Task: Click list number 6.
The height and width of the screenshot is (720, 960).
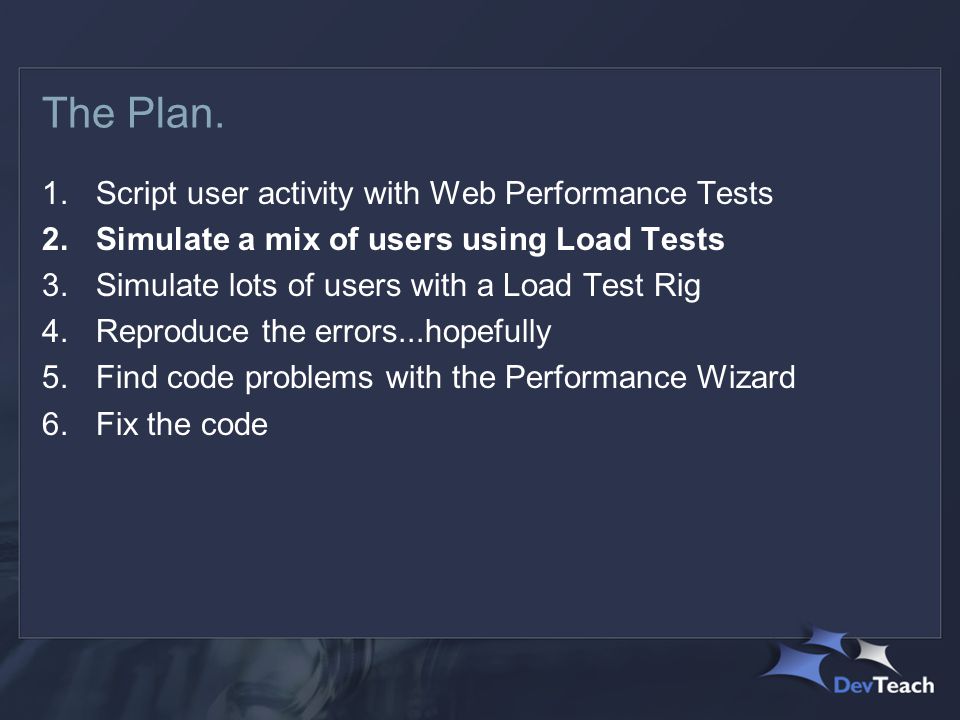Action: [x=54, y=424]
